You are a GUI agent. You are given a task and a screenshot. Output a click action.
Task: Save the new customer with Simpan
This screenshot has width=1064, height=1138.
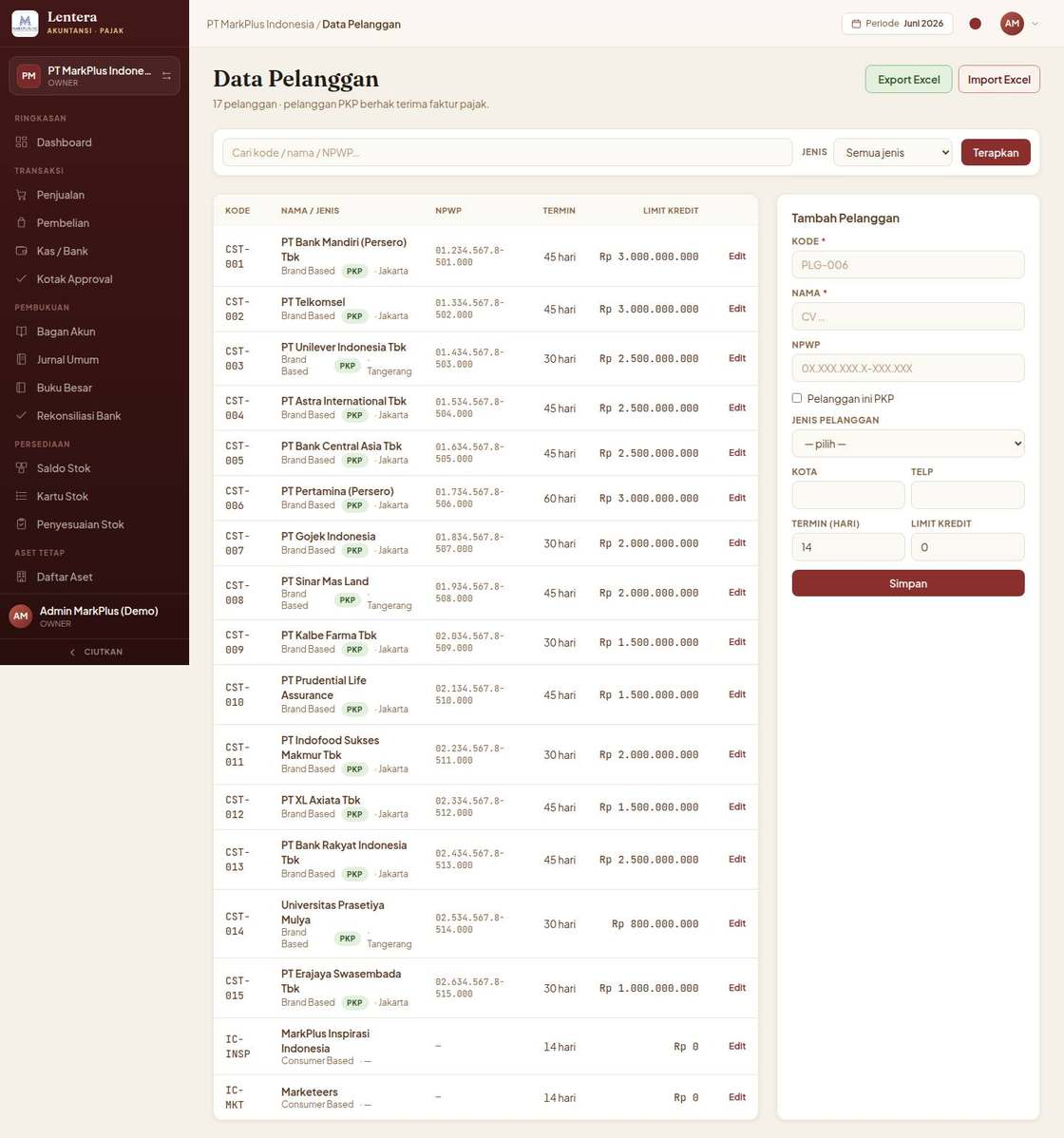[908, 583]
